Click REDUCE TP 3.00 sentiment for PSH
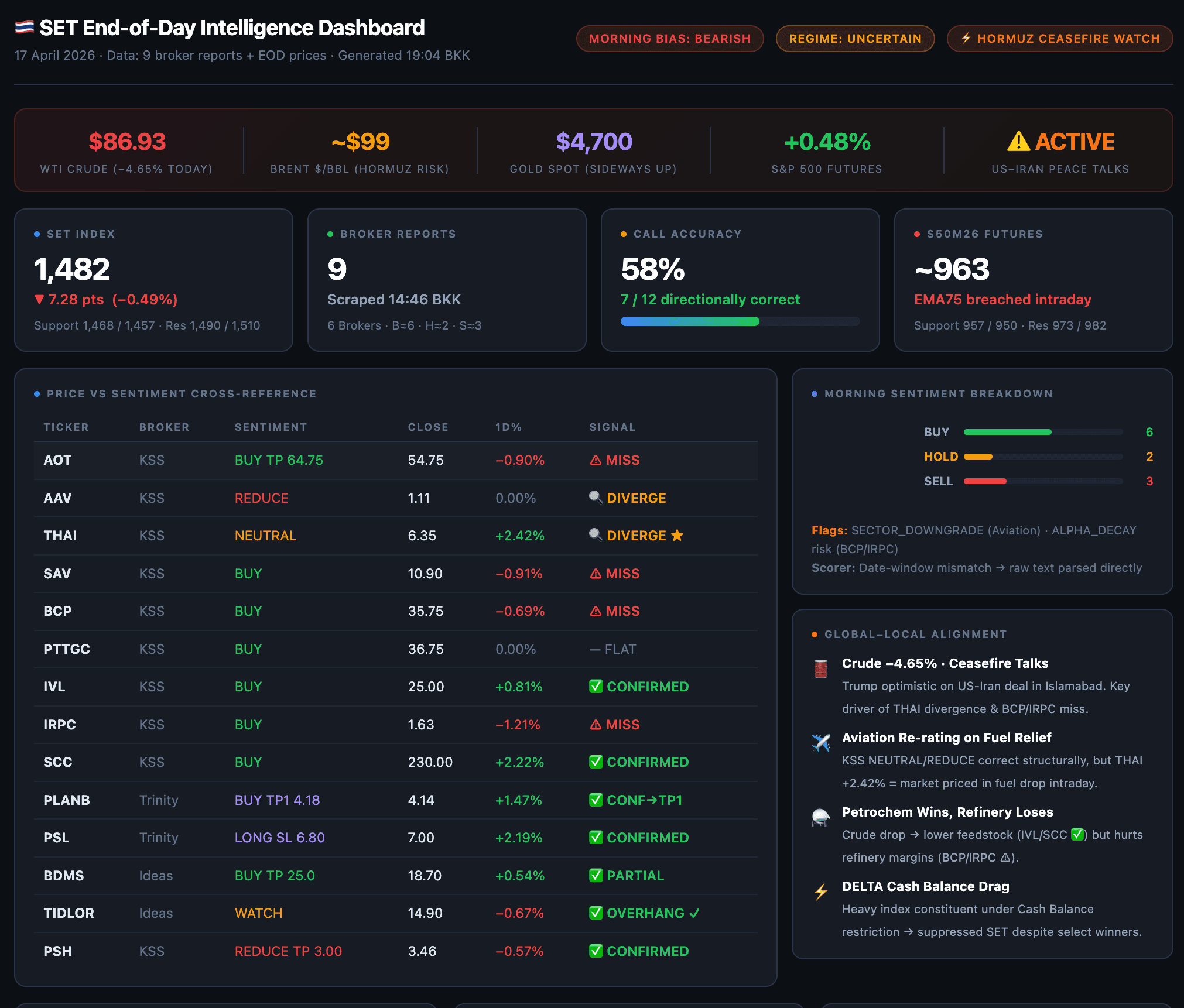The image size is (1184, 1008). (x=288, y=951)
